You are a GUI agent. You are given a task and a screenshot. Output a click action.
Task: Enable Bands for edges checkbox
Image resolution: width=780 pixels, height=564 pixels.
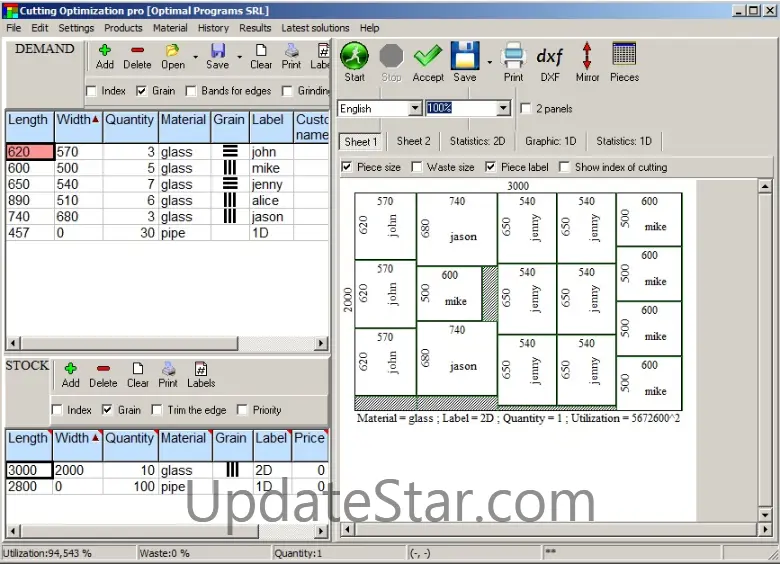[191, 91]
